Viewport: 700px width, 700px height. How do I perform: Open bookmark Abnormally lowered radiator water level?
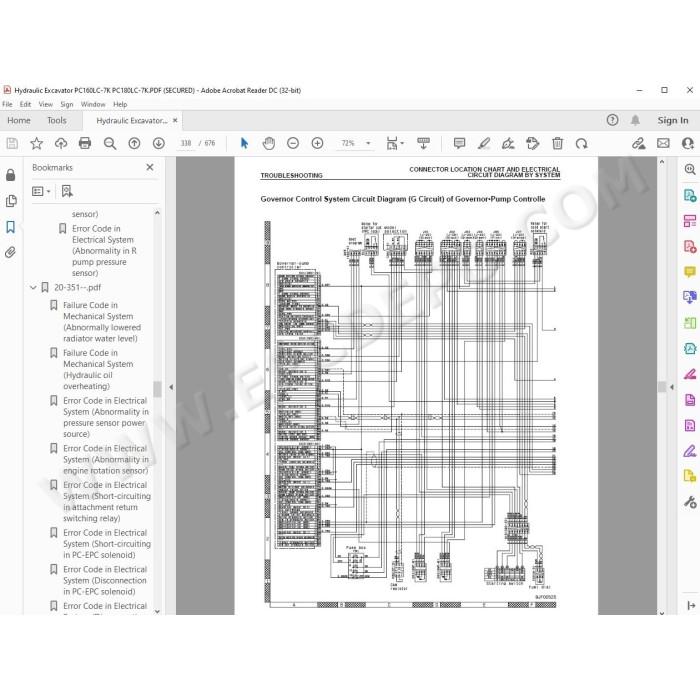(101, 321)
